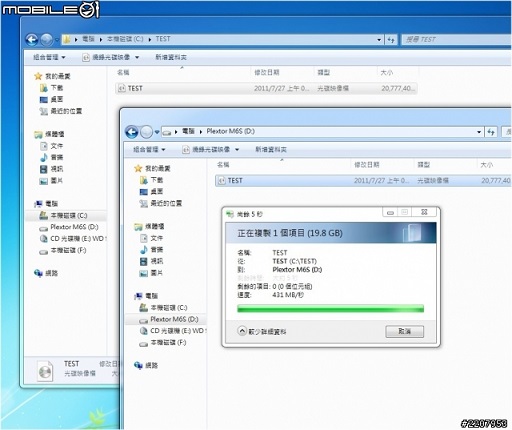Screen dimensions: 512x430
Task: Open Desktop in TEST window sidebar
Action: 52,99
